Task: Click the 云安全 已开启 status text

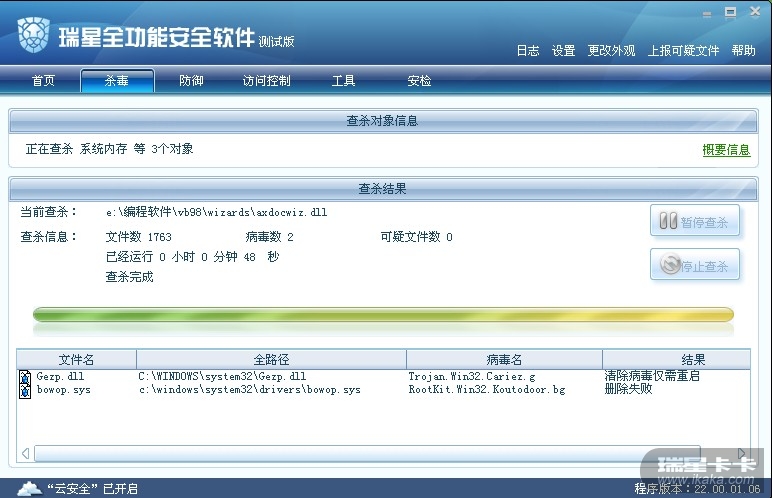Action: [x=92, y=489]
